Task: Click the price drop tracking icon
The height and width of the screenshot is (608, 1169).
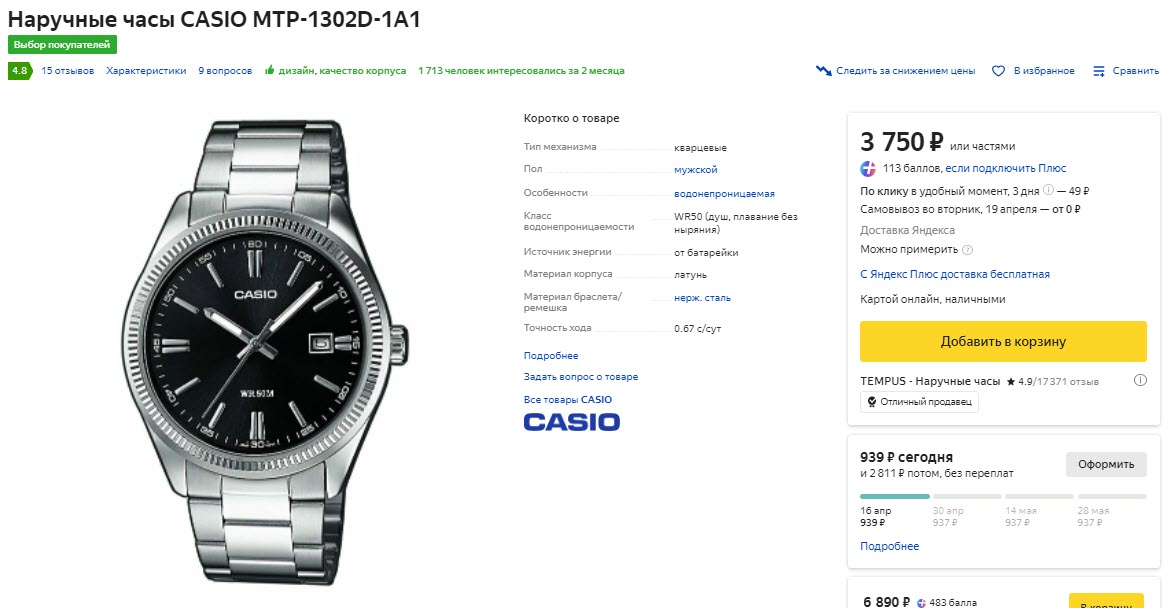Action: (823, 71)
